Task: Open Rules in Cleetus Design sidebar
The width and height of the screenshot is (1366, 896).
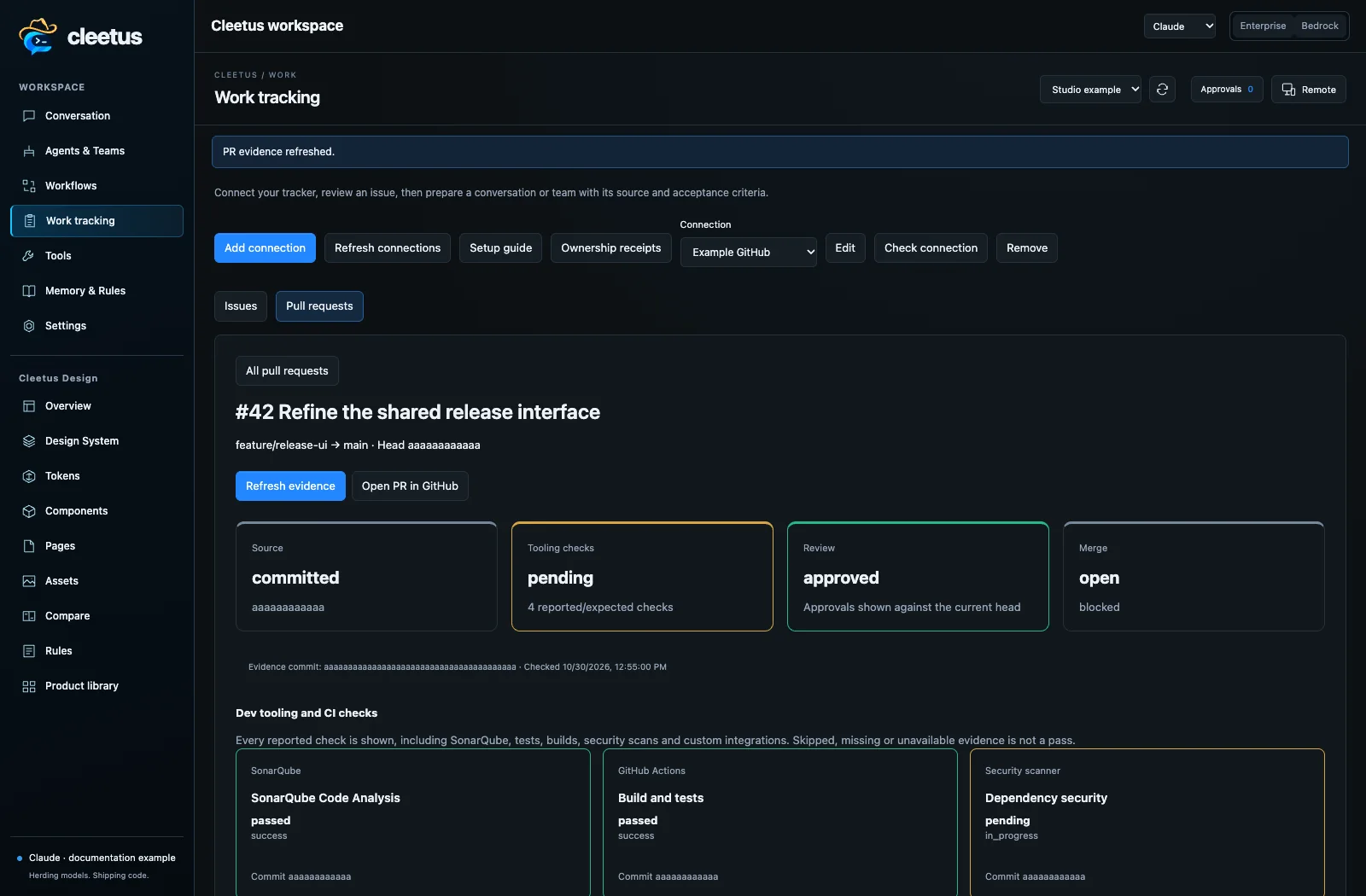Action: click(96, 651)
